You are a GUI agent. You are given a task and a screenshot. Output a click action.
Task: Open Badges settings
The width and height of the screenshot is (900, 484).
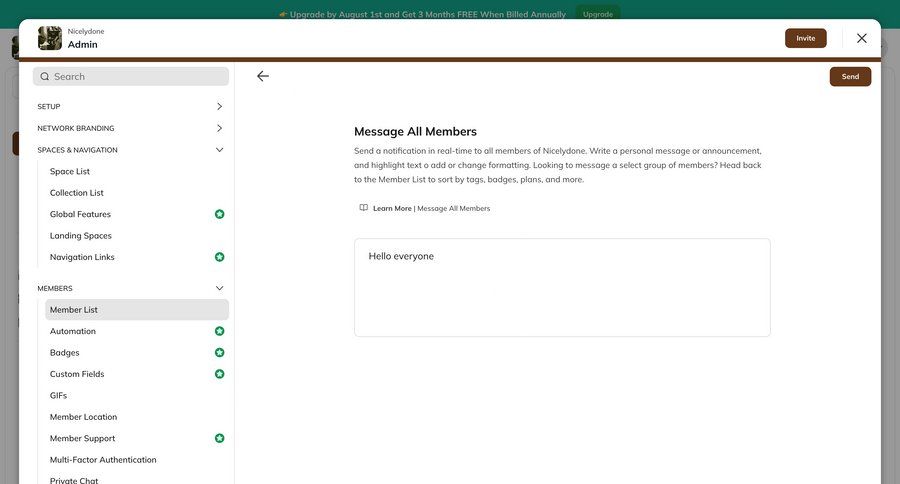pos(65,353)
